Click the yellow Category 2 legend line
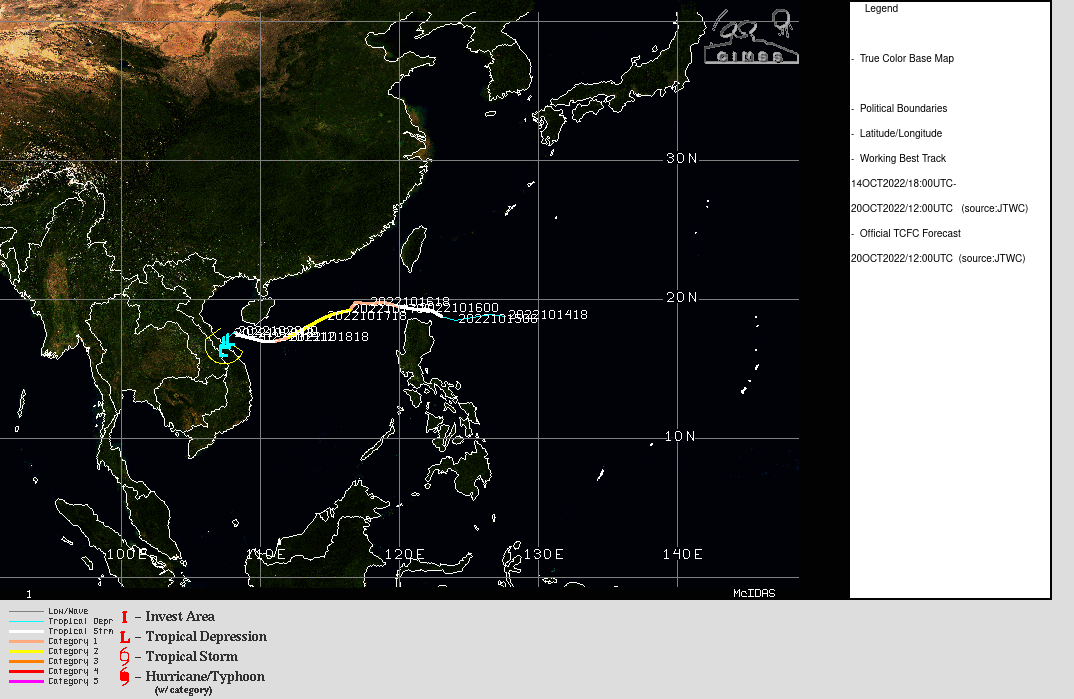The height and width of the screenshot is (699, 1074). (x=27, y=651)
